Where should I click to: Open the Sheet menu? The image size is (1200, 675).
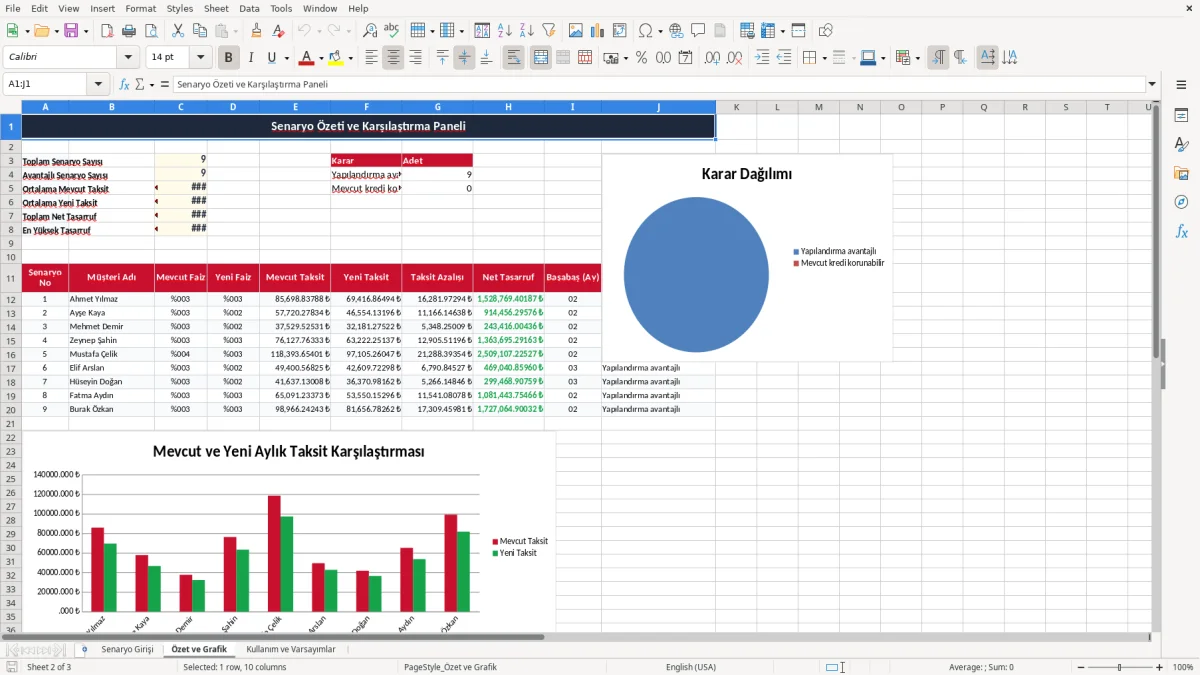pyautogui.click(x=216, y=8)
